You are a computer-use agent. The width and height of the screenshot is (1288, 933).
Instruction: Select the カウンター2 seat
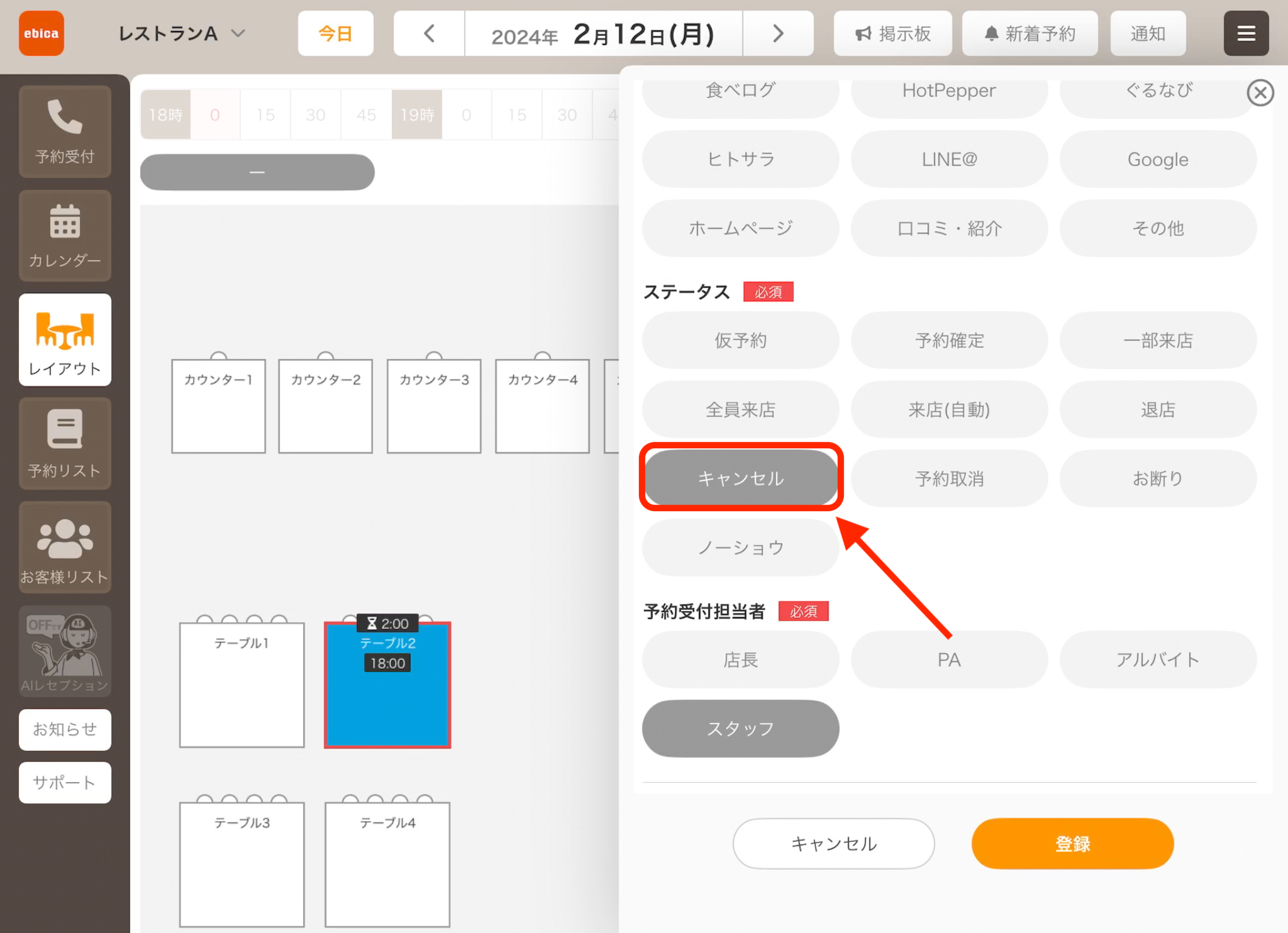pos(325,406)
